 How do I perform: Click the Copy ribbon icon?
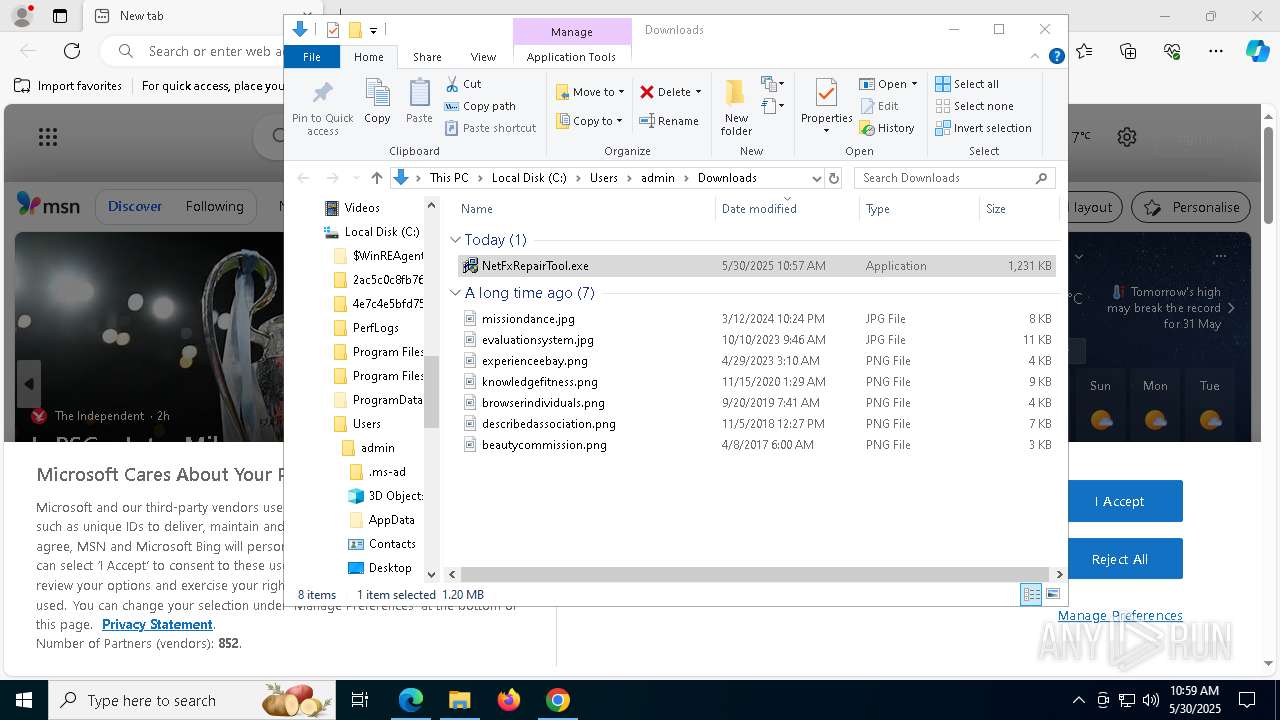click(377, 102)
